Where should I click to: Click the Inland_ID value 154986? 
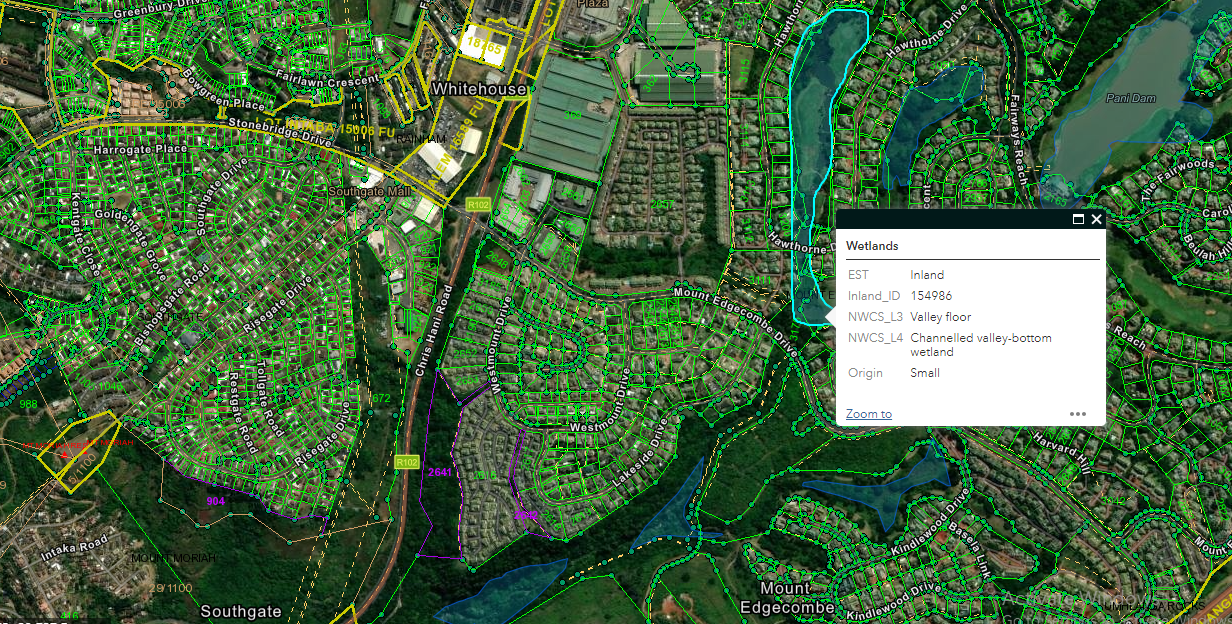click(x=930, y=296)
